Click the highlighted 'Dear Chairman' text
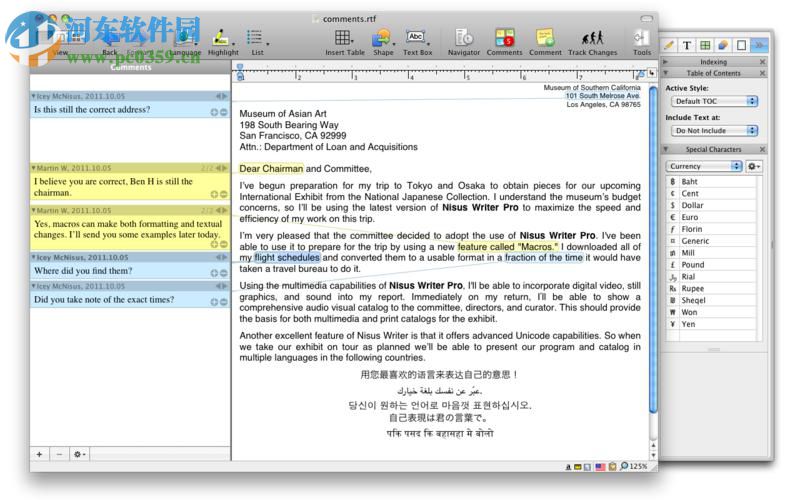Viewport: 800px width, 500px height. tap(271, 169)
